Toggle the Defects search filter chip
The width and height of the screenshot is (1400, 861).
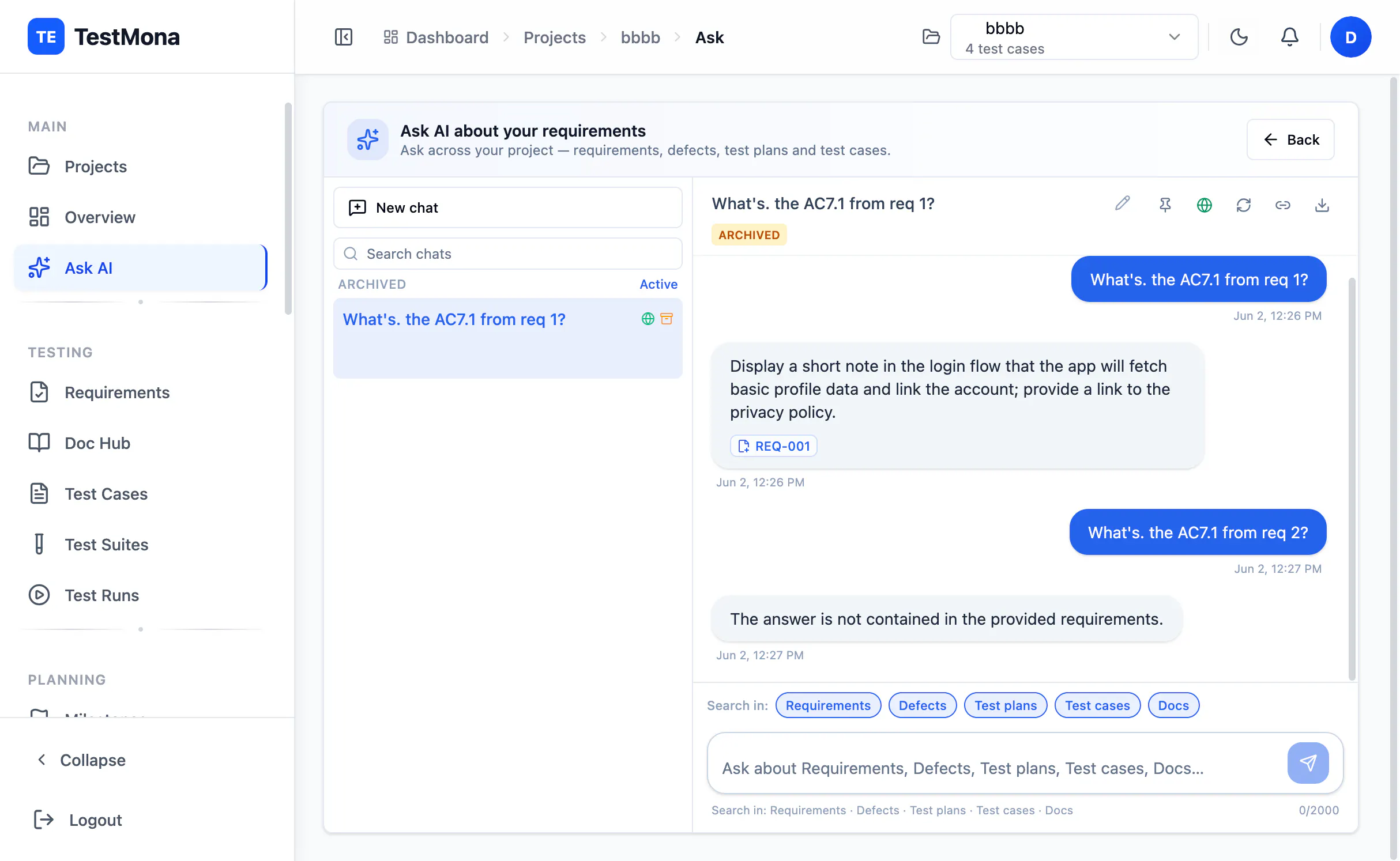tap(923, 705)
